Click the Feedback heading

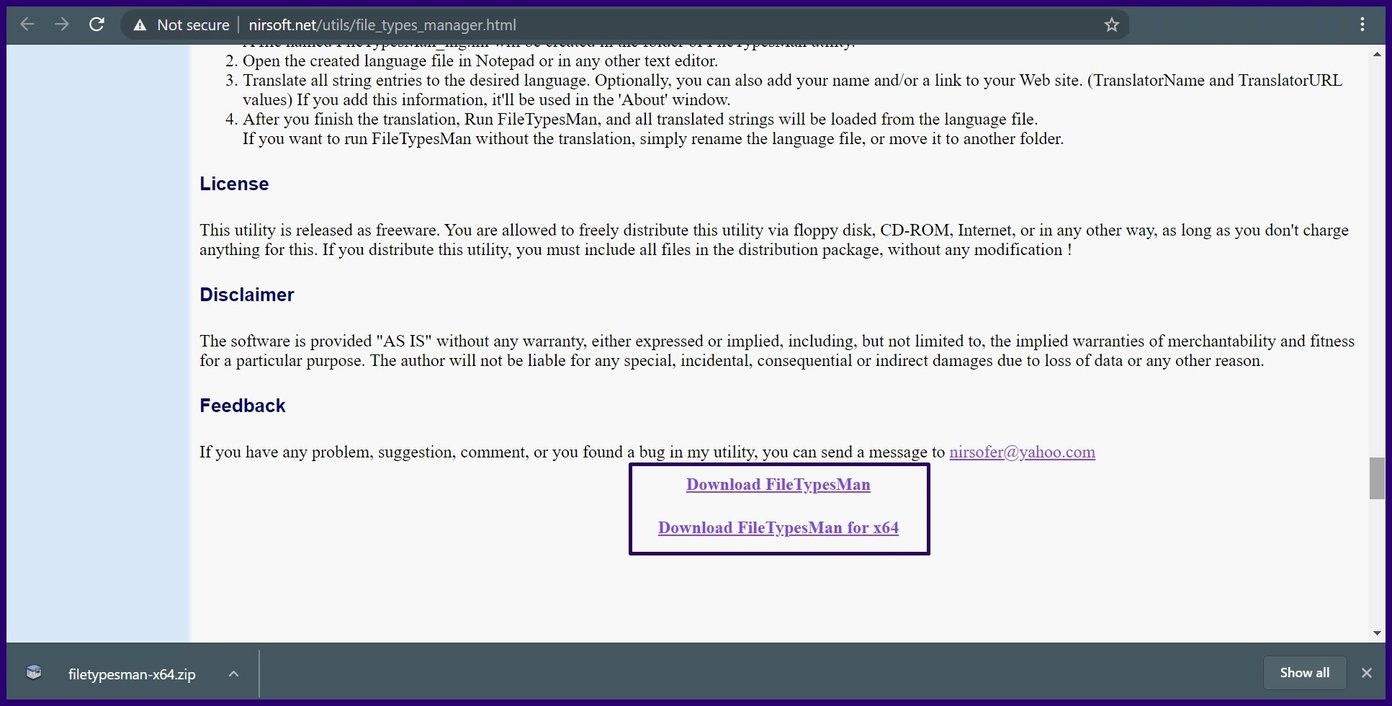[x=243, y=406]
